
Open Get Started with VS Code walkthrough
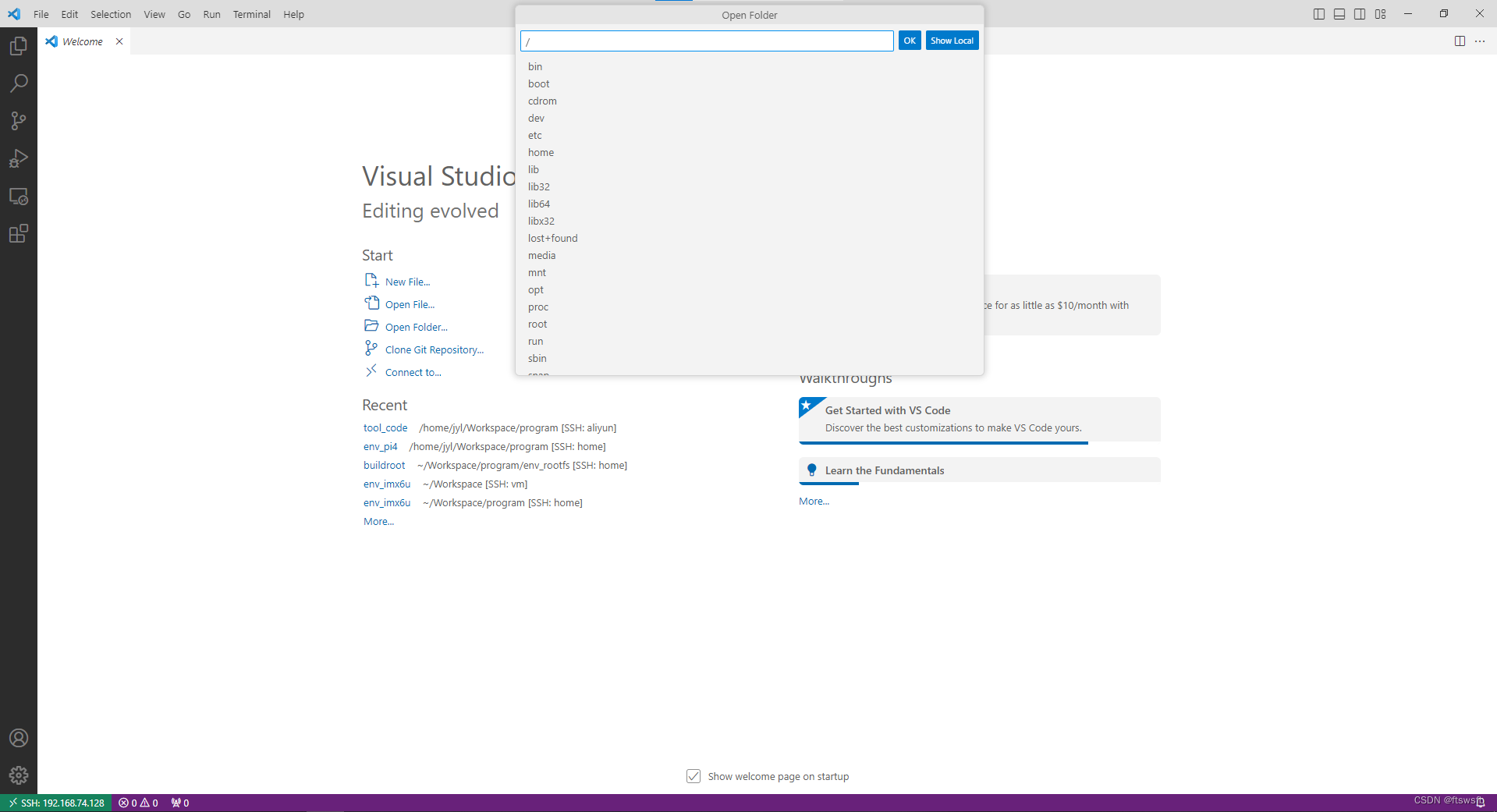980,420
